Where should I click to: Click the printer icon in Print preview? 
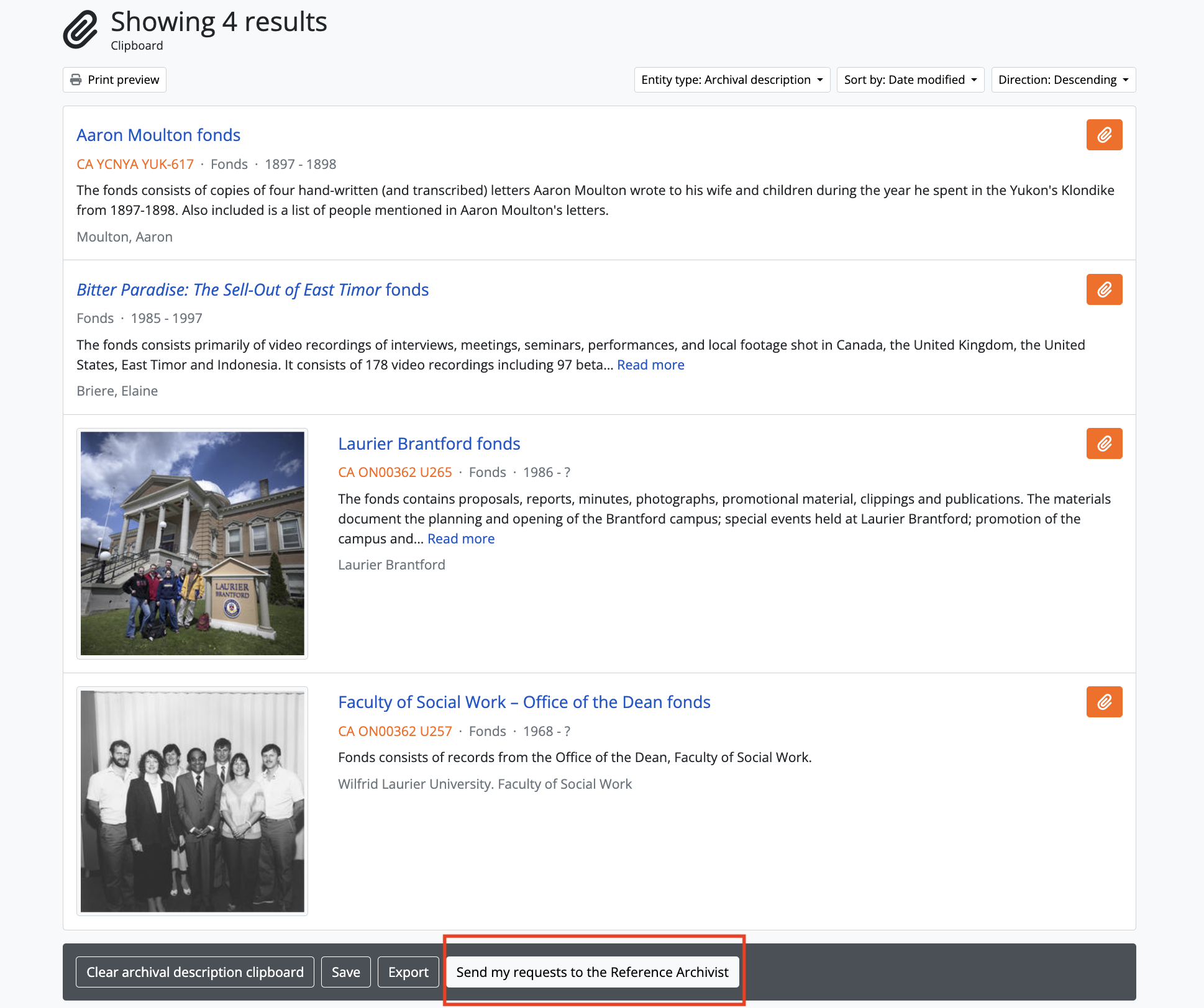pyautogui.click(x=76, y=79)
